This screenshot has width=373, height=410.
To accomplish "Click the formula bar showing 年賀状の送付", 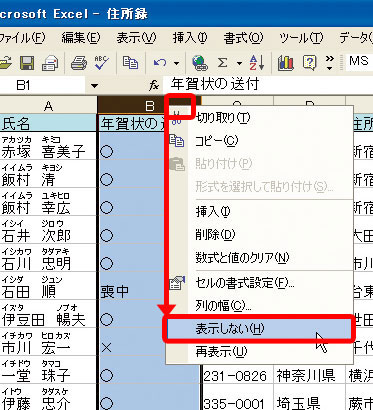I will 268,85.
